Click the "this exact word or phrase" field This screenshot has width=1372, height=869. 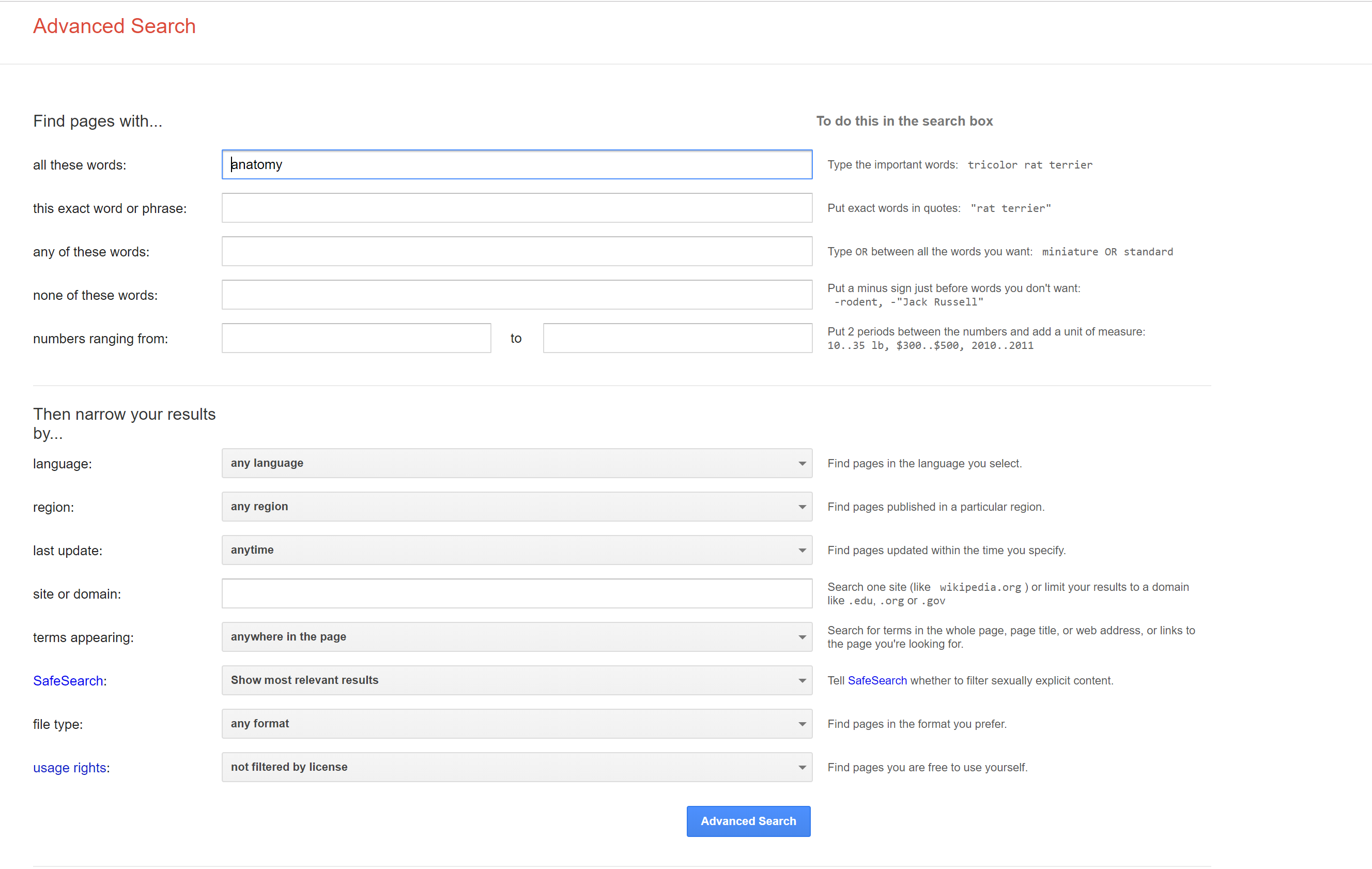coord(516,208)
